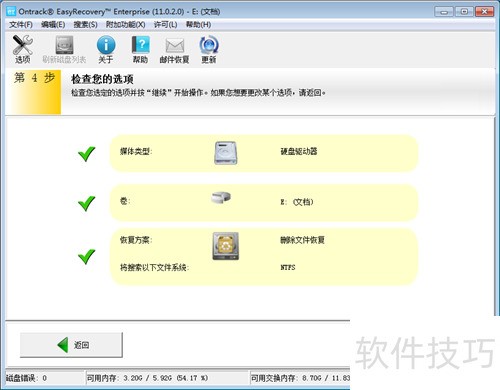Click the 将搜索以下文件系统 label
This screenshot has width=500, height=390.
[154, 267]
